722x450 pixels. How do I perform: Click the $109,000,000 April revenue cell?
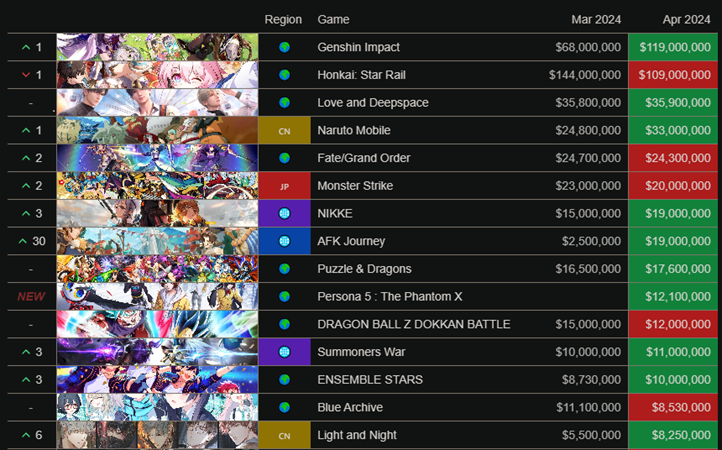pos(673,75)
